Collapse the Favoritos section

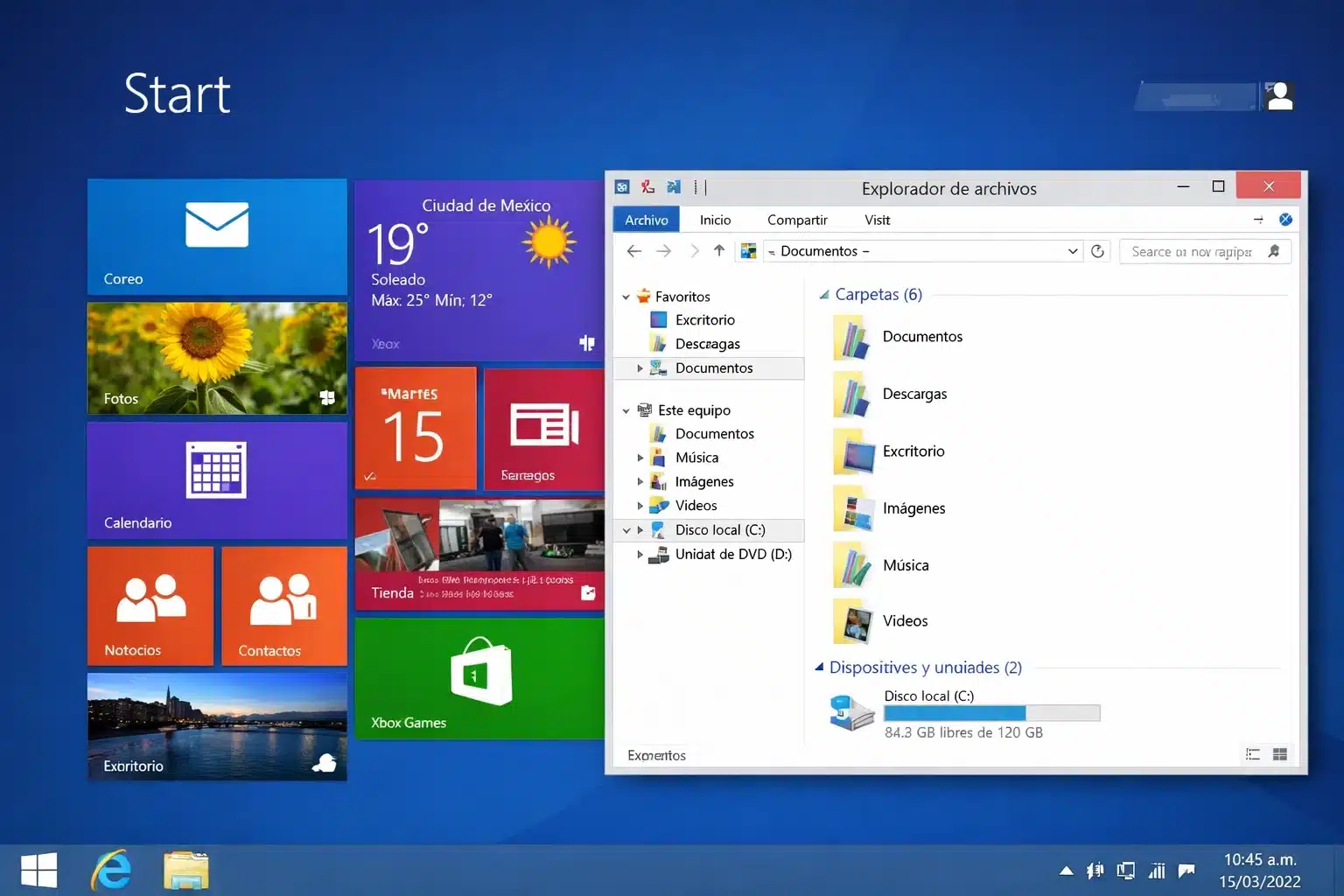(x=625, y=297)
